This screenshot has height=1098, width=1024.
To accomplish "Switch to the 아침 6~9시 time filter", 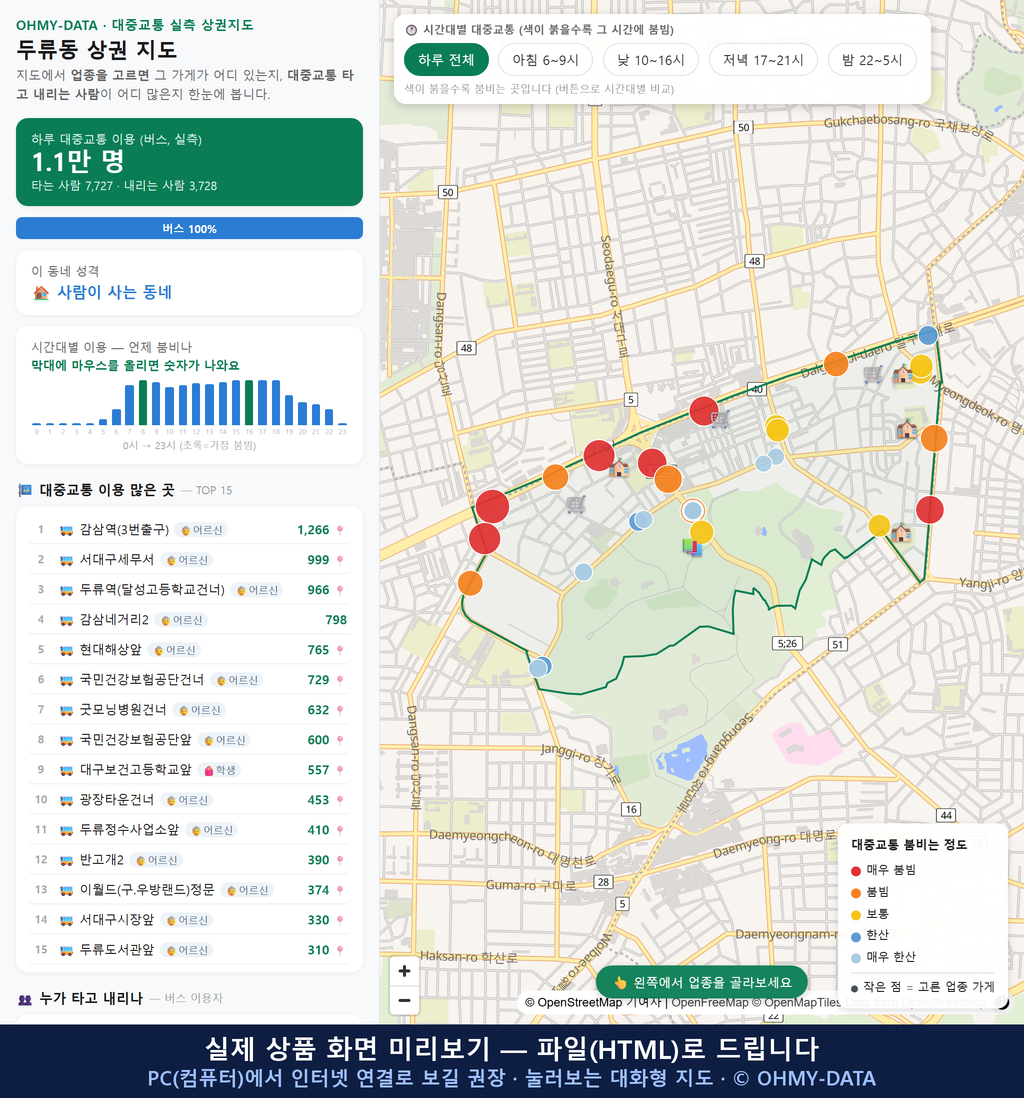I will [x=546, y=60].
